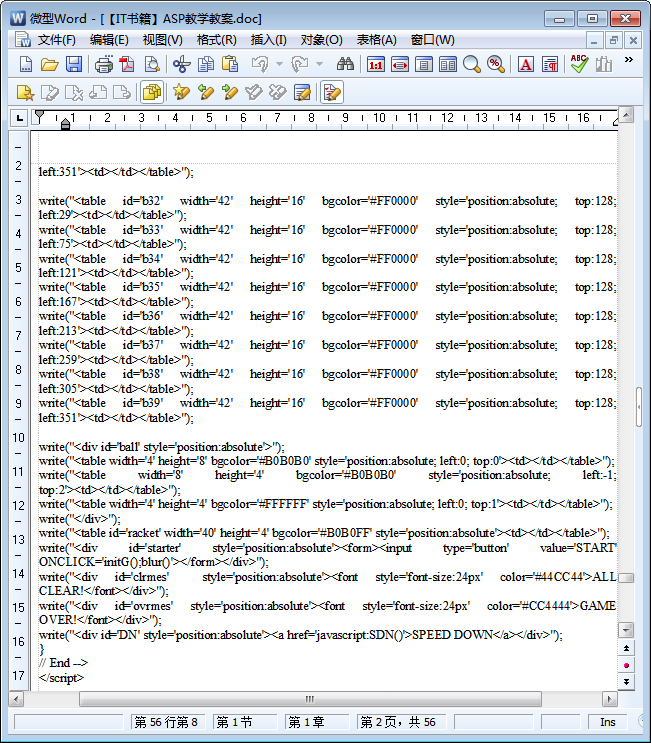Screen dimensions: 651x743
Task: Insert new comment with star note icon
Action: click(26, 92)
